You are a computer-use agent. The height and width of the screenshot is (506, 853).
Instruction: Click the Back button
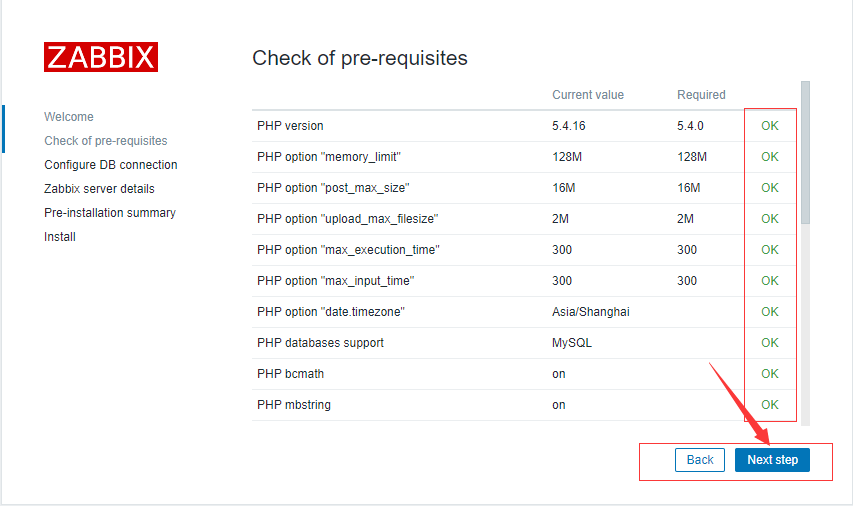click(700, 460)
